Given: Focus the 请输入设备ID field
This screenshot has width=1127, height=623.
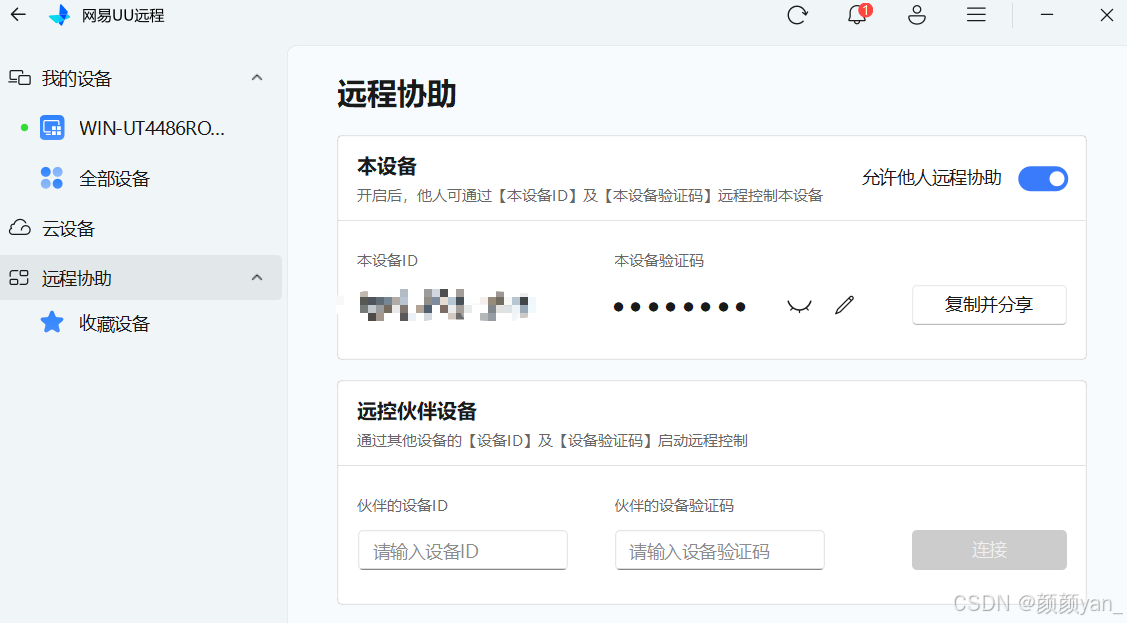Looking at the screenshot, I should coord(463,550).
